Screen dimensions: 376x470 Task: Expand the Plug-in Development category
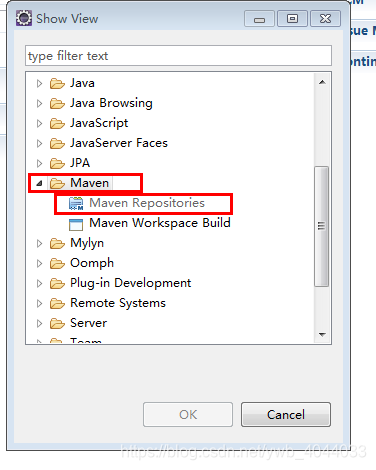tap(39, 284)
